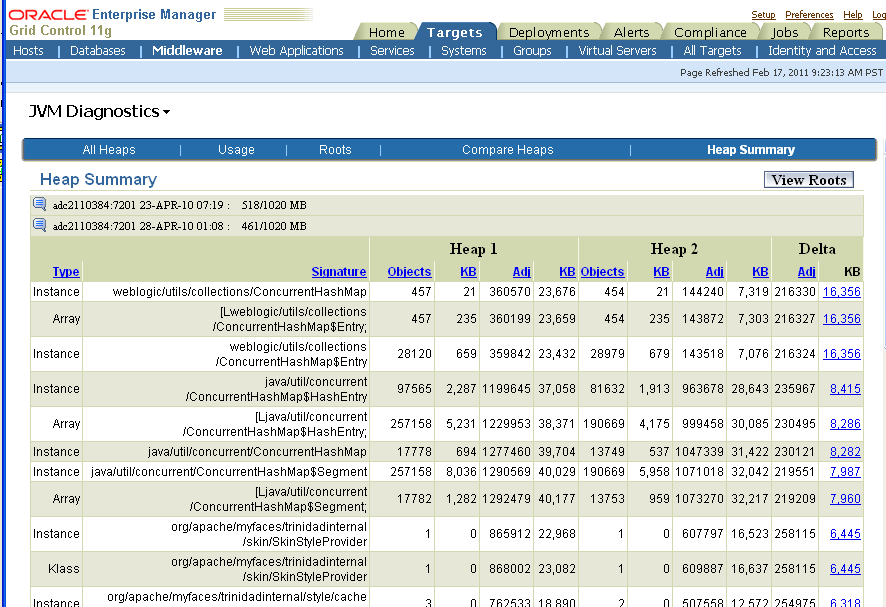Click the comment icon for the 28-APR-10 heap
The image size is (886, 607).
click(40, 225)
